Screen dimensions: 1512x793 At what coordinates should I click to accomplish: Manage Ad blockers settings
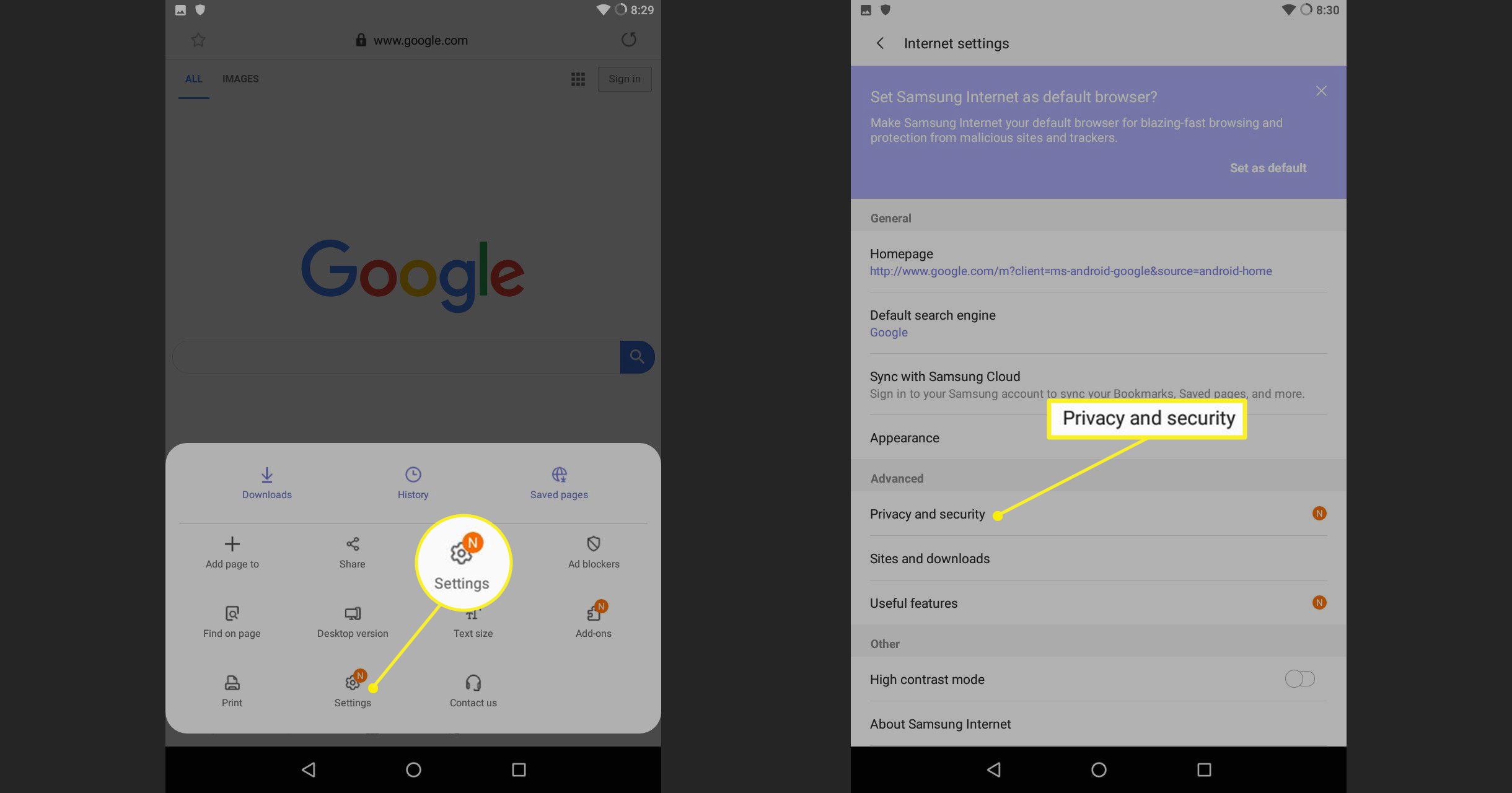[593, 551]
